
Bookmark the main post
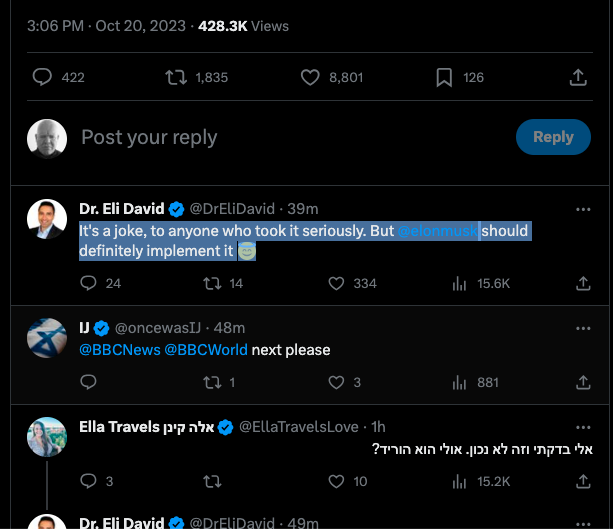pos(444,77)
